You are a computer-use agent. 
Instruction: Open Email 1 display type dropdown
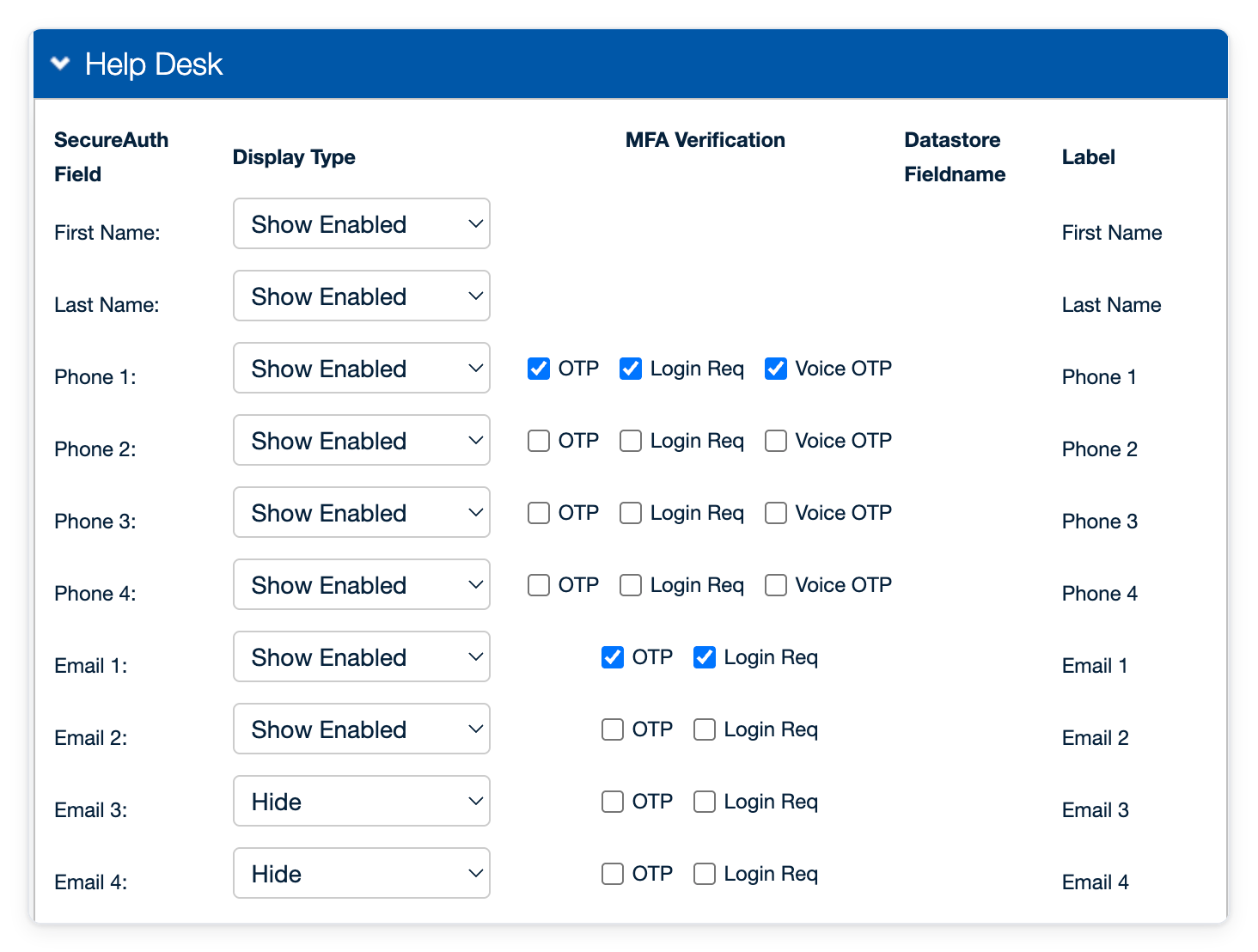(362, 656)
